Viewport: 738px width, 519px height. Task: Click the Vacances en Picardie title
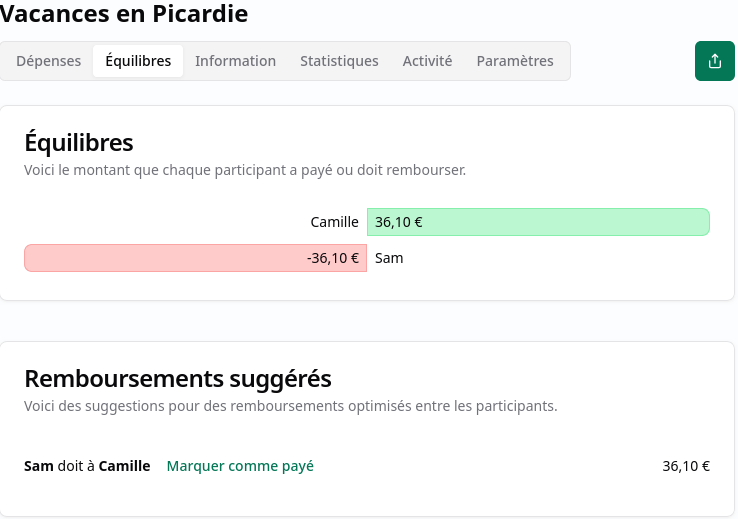click(x=124, y=14)
